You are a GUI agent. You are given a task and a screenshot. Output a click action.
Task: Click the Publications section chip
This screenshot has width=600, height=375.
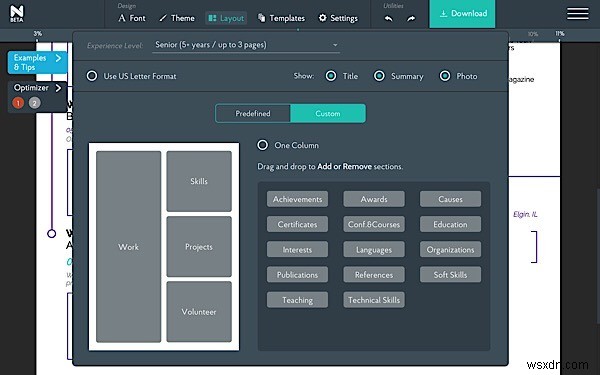pyautogui.click(x=297, y=275)
